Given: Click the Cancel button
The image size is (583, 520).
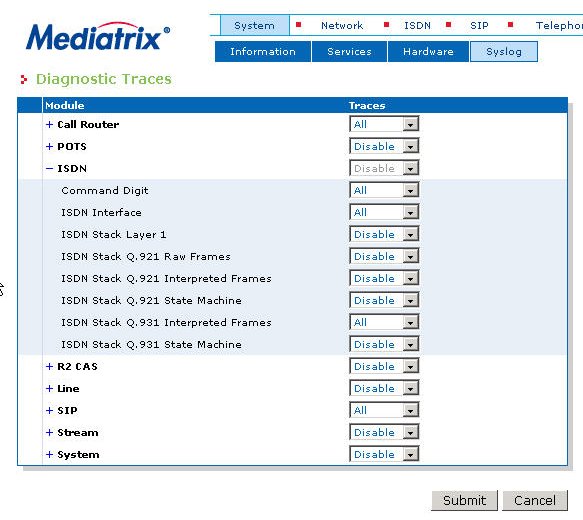Looking at the screenshot, I should [535, 500].
